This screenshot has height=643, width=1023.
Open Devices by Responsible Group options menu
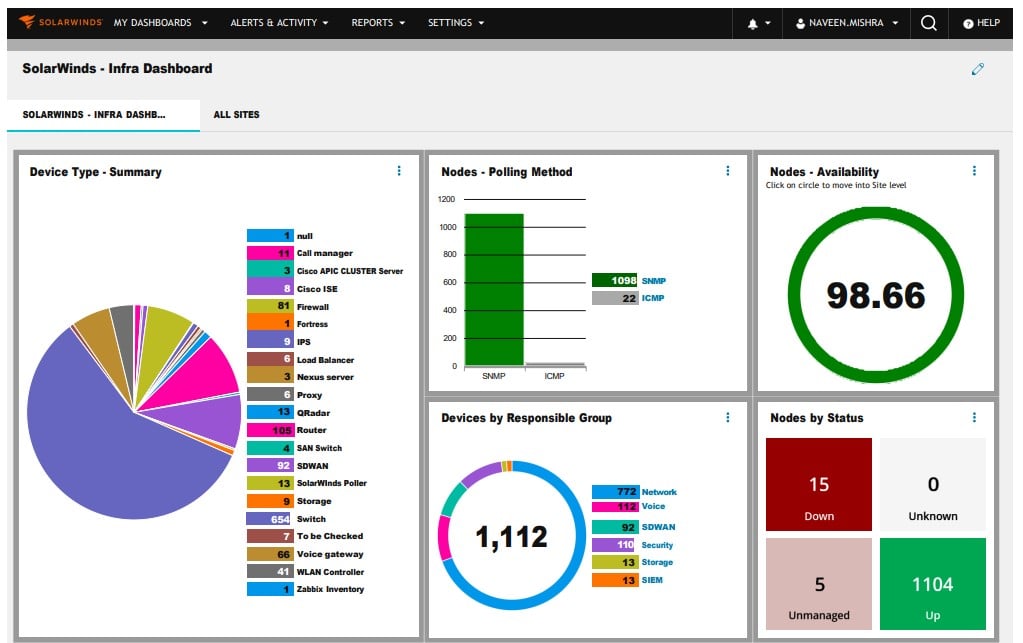click(x=728, y=417)
